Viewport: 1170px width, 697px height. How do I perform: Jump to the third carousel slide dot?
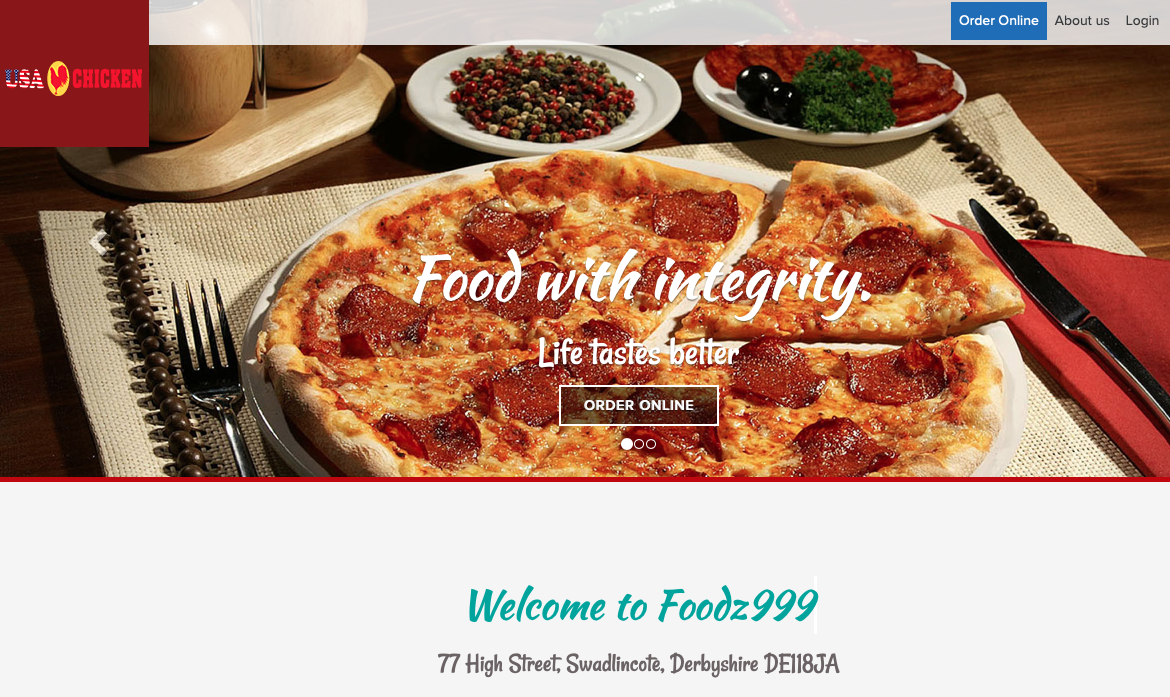pyautogui.click(x=651, y=444)
